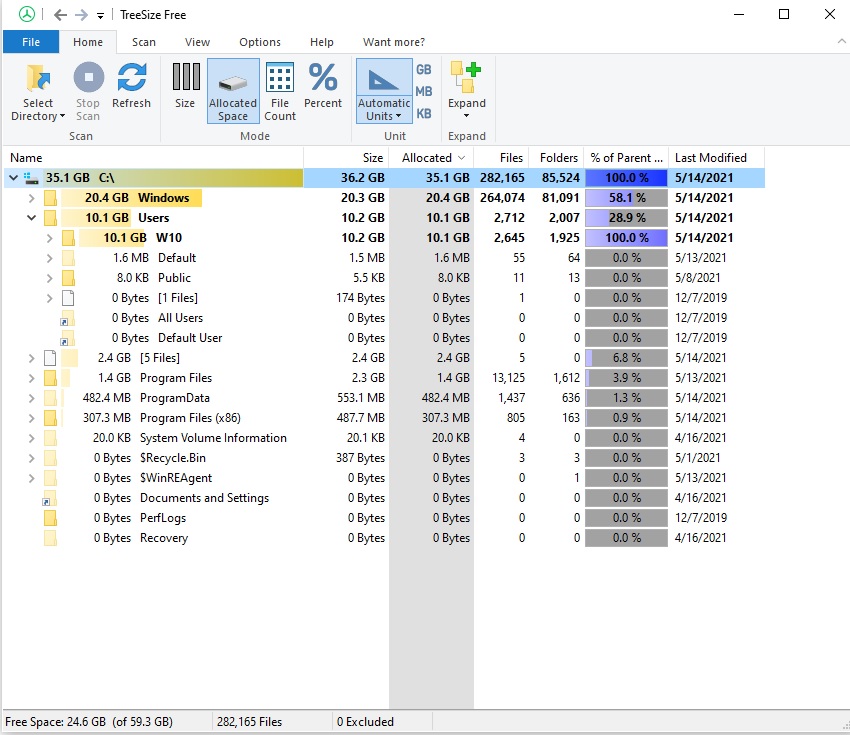This screenshot has height=735, width=850.
Task: Sort by the Size column header
Action: pos(346,158)
